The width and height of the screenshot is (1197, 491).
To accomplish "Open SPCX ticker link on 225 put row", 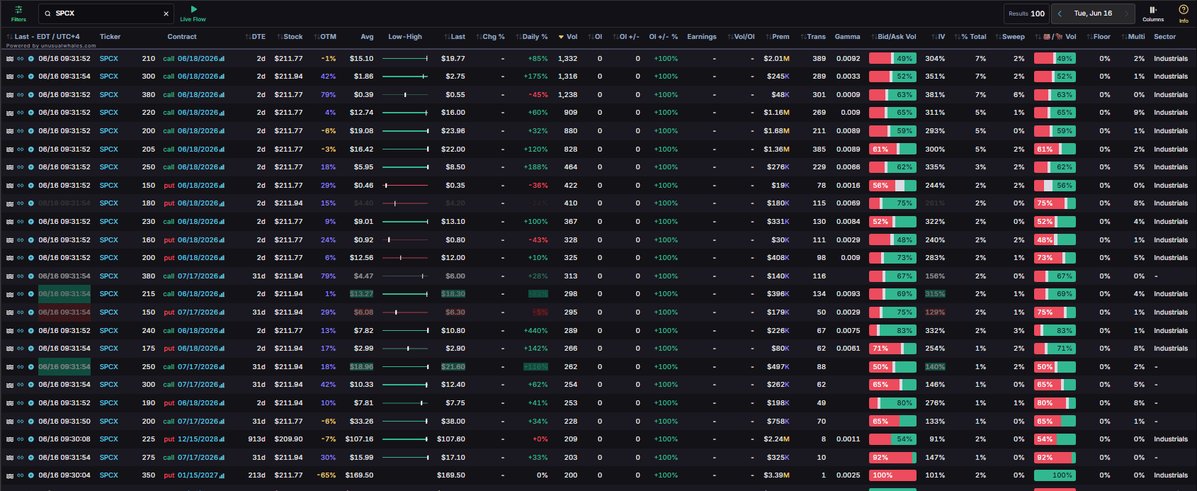I will (108, 439).
